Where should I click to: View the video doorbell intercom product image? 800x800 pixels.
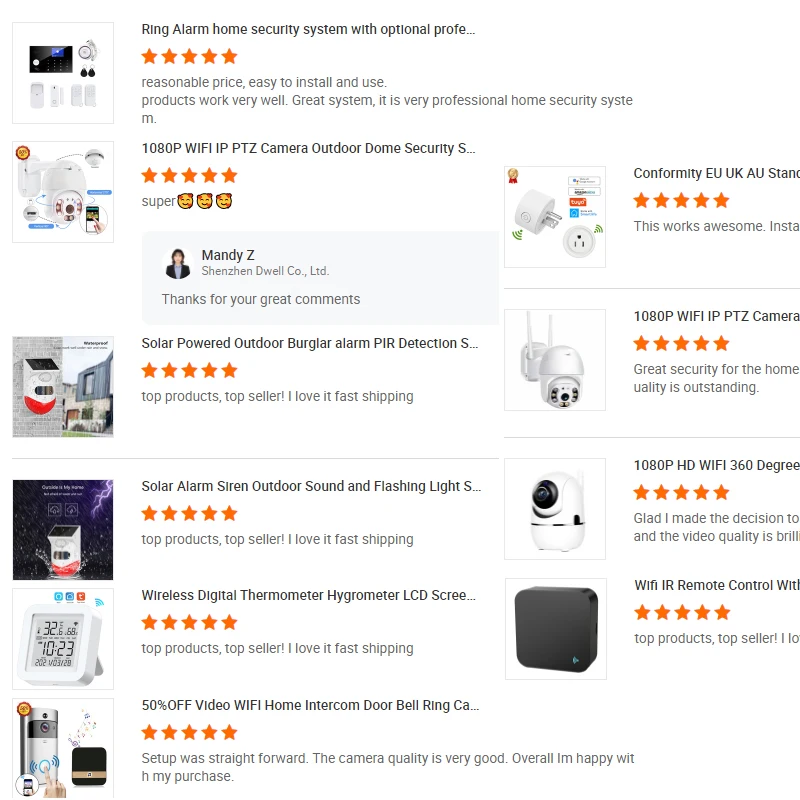[63, 748]
